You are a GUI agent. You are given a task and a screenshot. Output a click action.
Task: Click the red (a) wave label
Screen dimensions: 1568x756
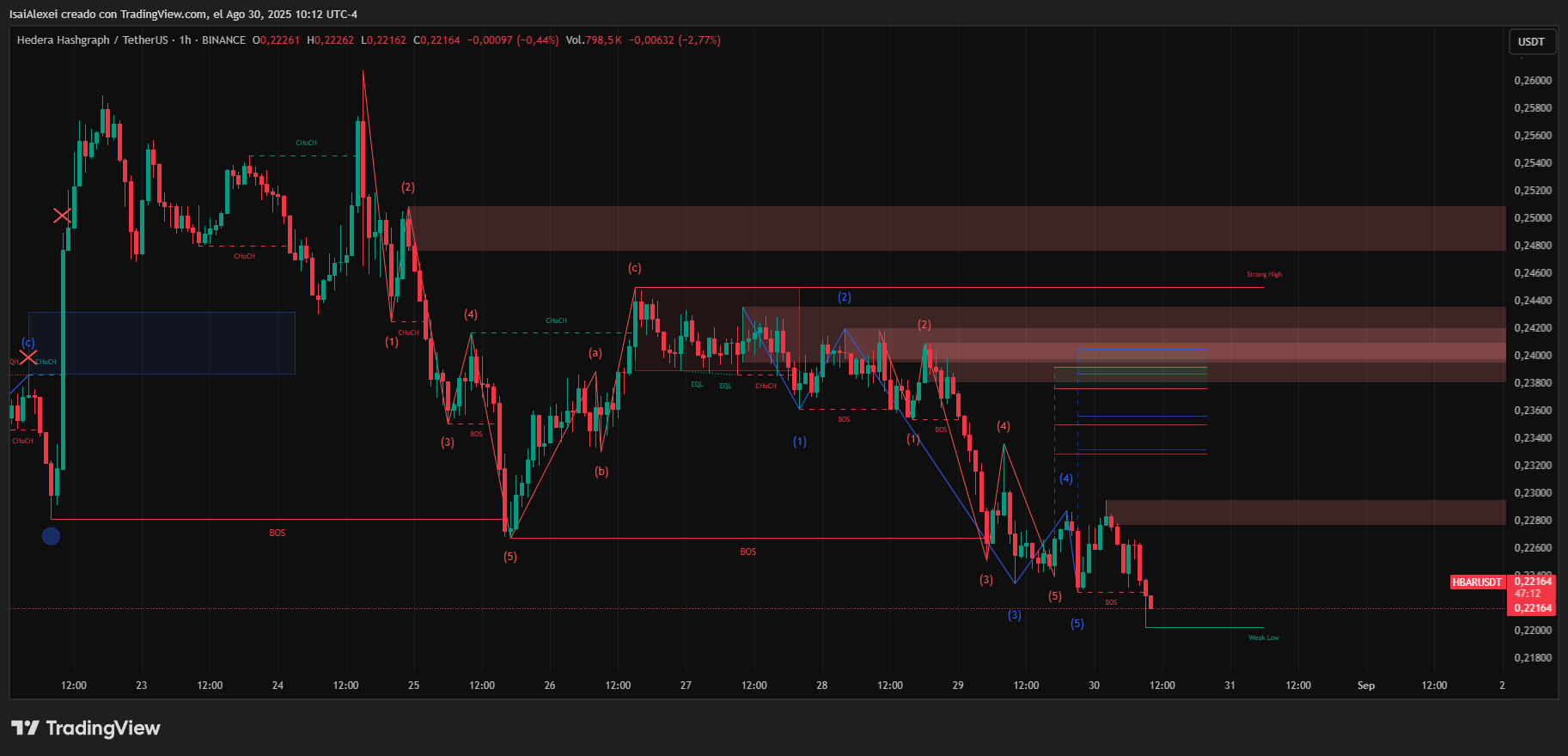tap(595, 352)
